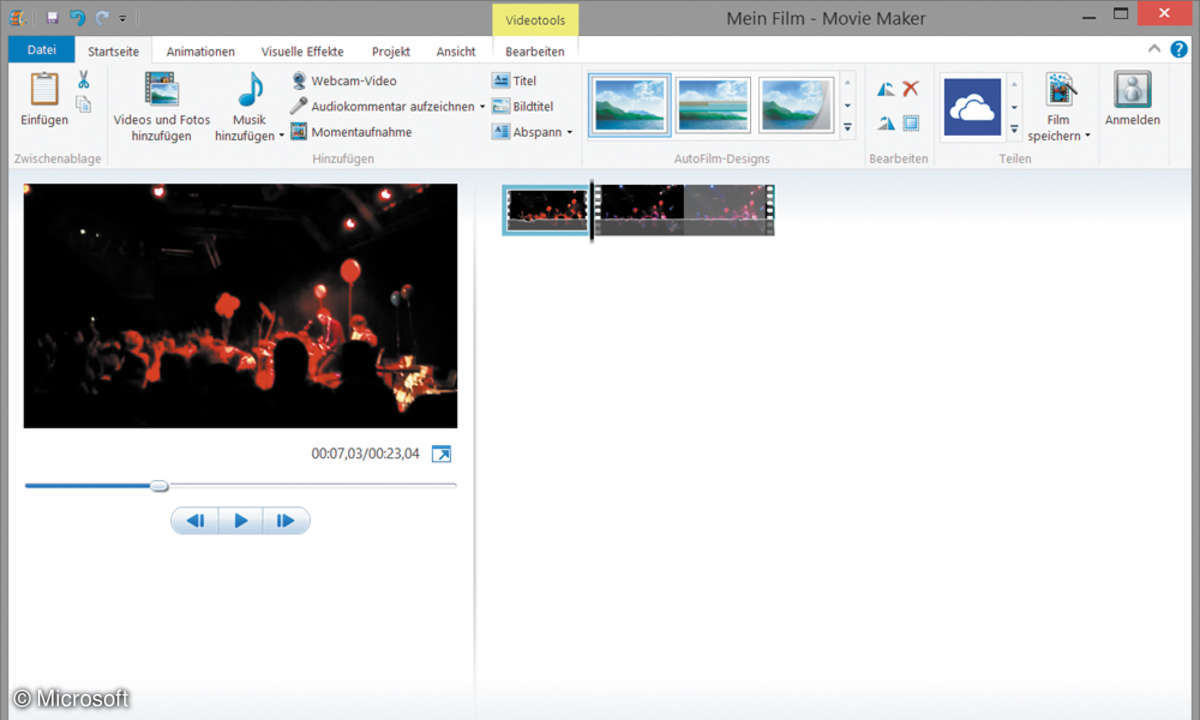This screenshot has height=720, width=1200.
Task: Select second, longer clip in the storyboard
Action: pyautogui.click(x=685, y=210)
